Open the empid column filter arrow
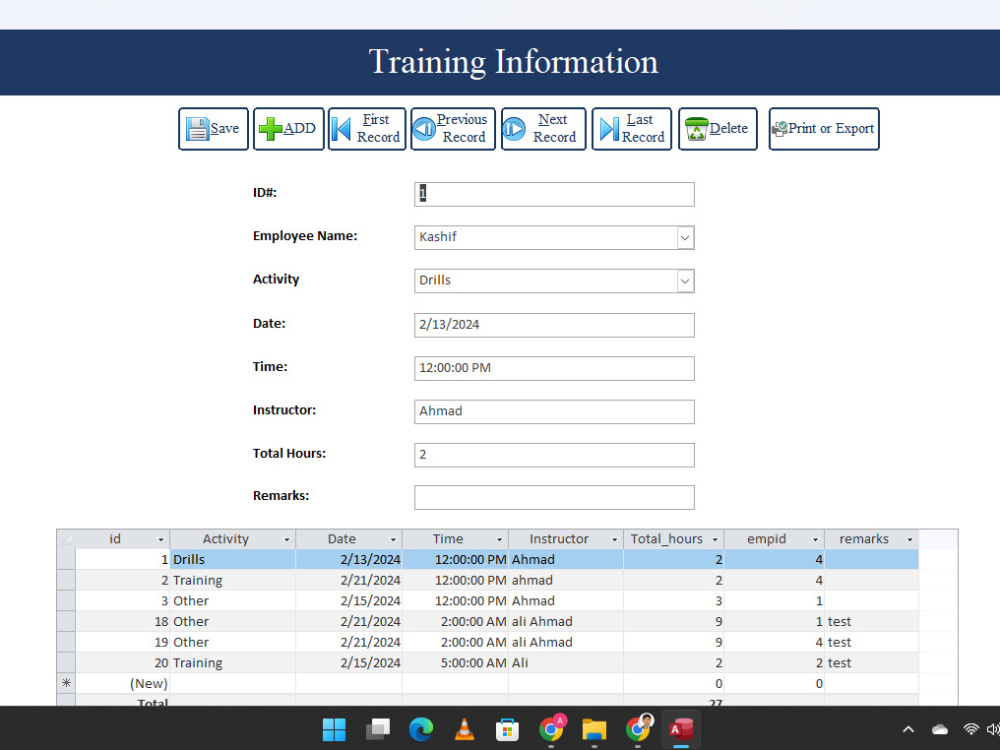Screen dimensions: 1000x750 (x=815, y=540)
